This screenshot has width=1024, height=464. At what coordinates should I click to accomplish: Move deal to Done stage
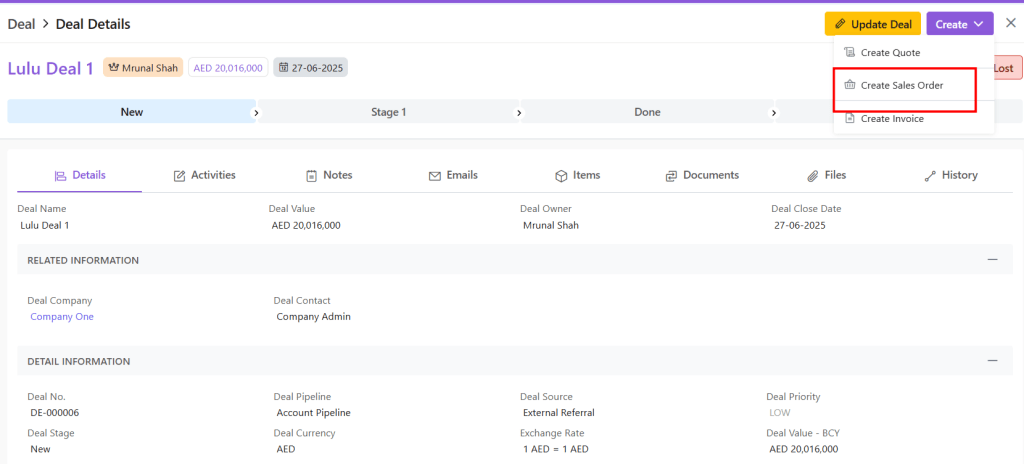click(x=647, y=112)
